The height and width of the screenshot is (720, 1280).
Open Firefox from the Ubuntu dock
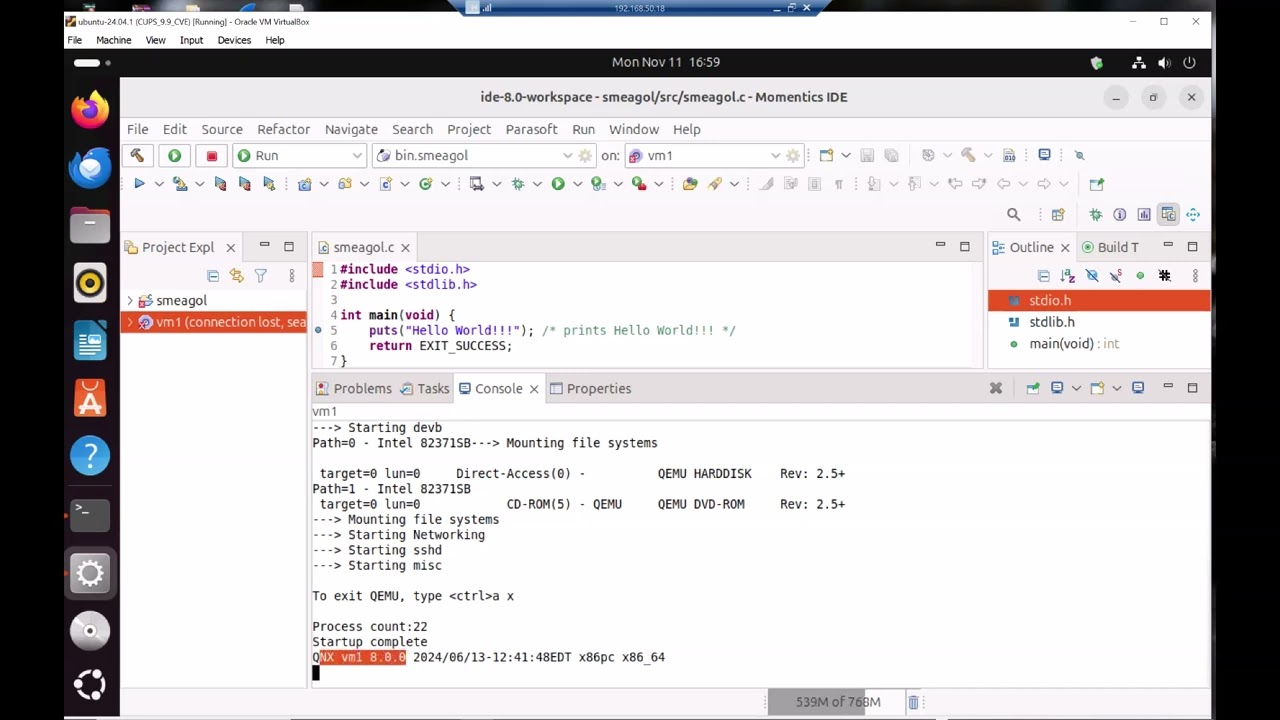[90, 110]
